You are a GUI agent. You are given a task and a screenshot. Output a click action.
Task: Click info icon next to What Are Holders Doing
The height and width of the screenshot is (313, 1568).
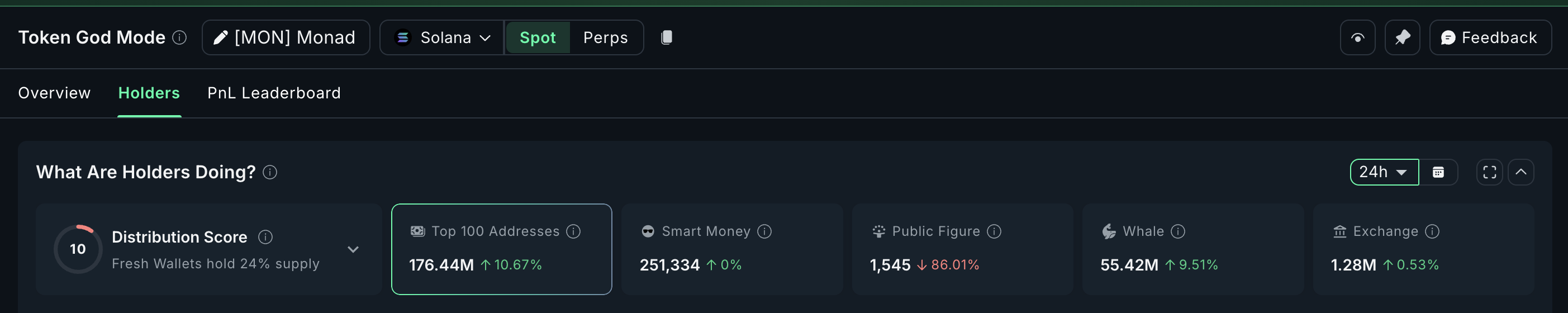pos(270,172)
